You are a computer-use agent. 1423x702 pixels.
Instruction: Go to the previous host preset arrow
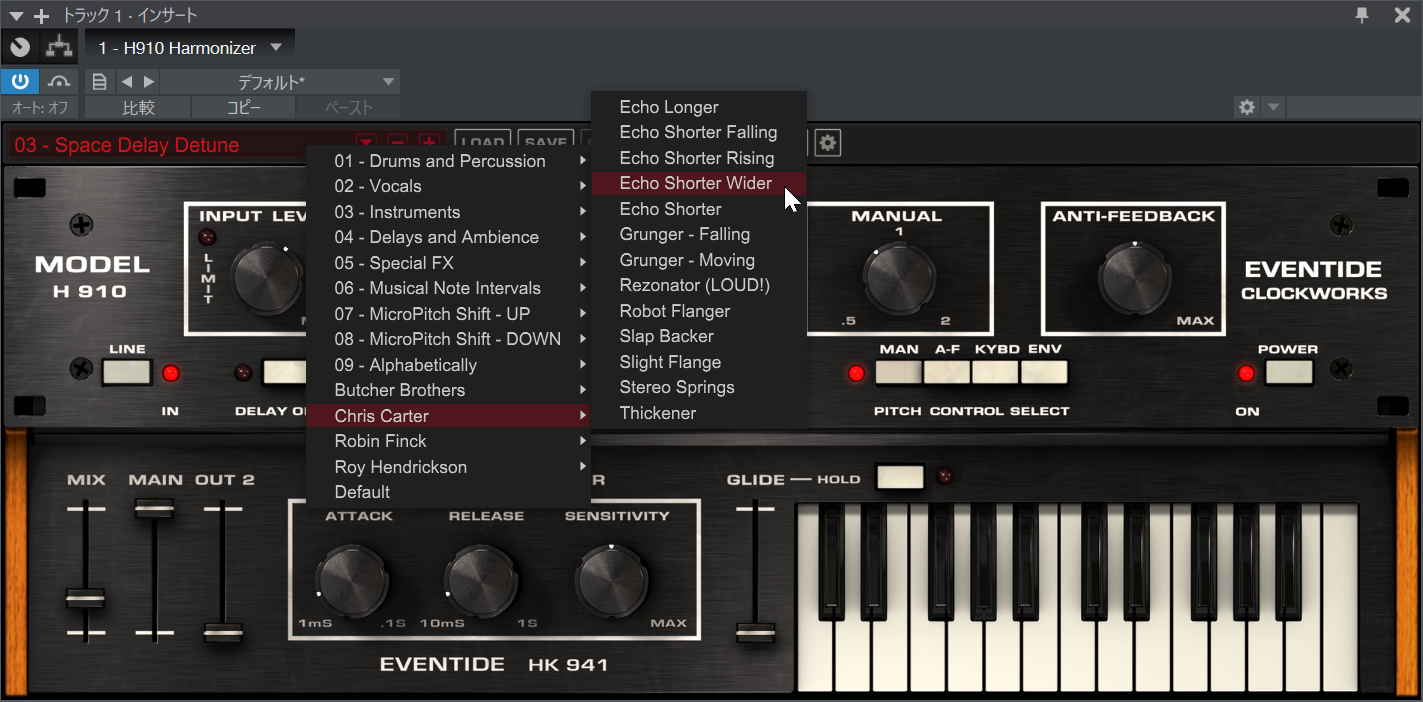pos(127,82)
